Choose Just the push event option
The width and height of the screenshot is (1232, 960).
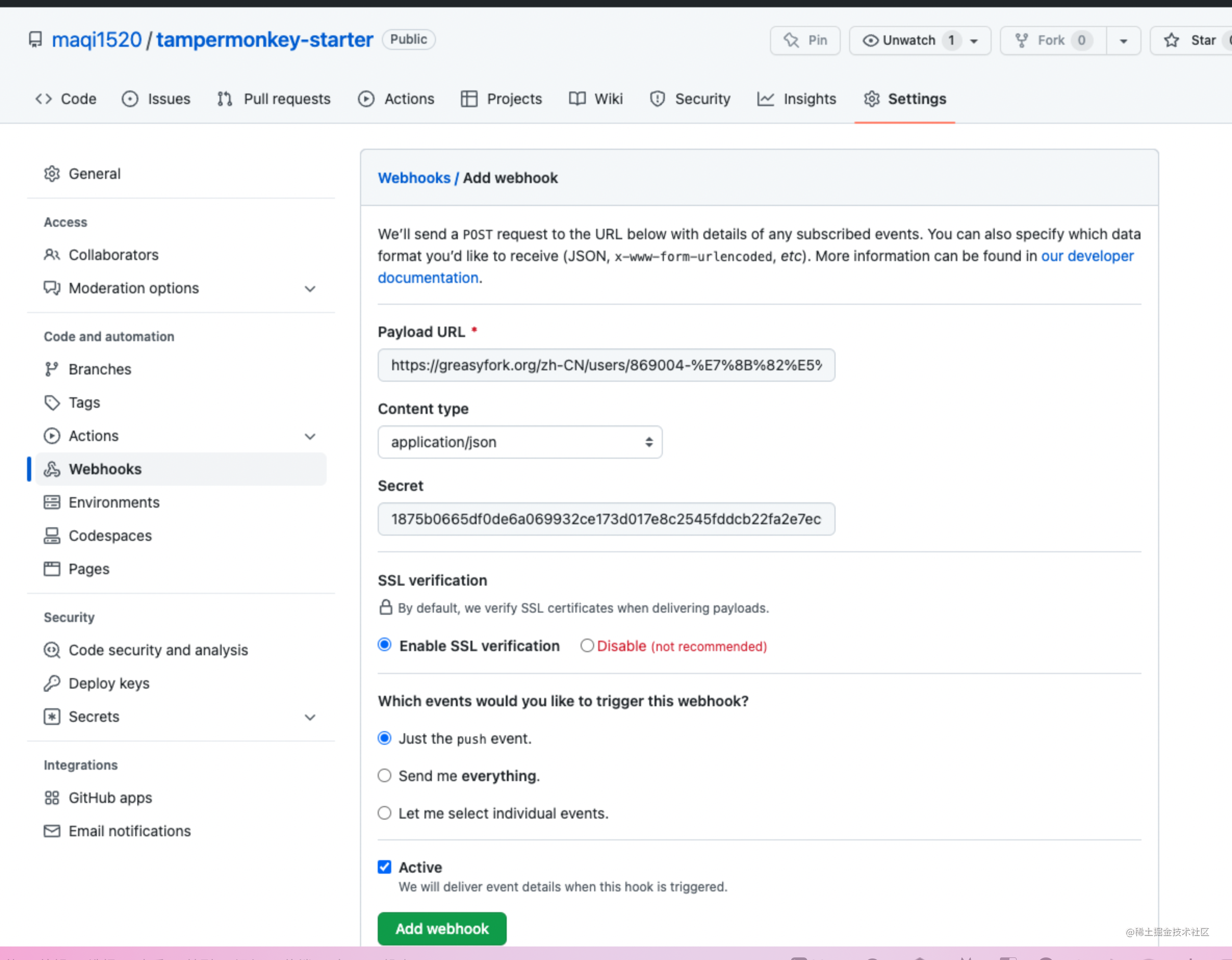(x=384, y=738)
